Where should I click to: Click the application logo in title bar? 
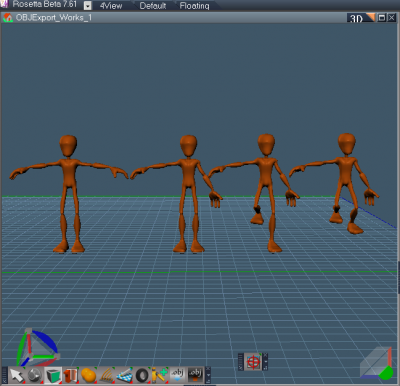click(4, 4)
